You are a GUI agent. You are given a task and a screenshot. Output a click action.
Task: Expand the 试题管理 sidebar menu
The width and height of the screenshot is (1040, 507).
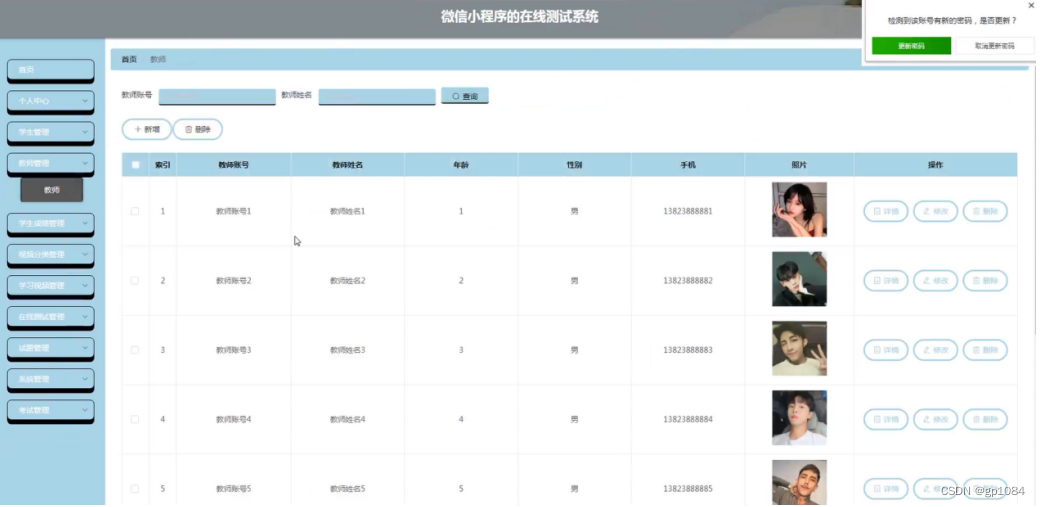coord(50,348)
